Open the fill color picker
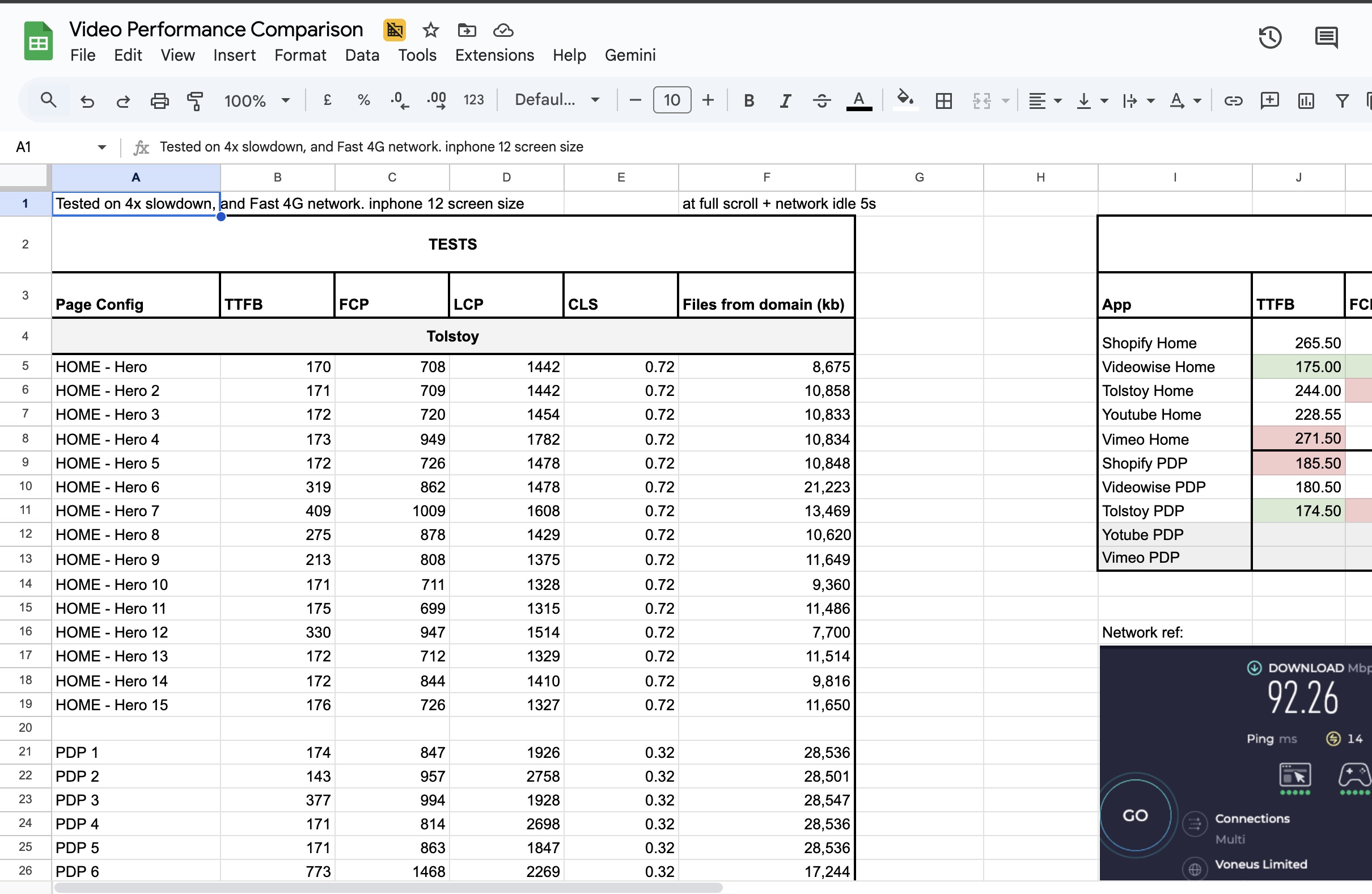The image size is (1372, 894). coord(905,100)
